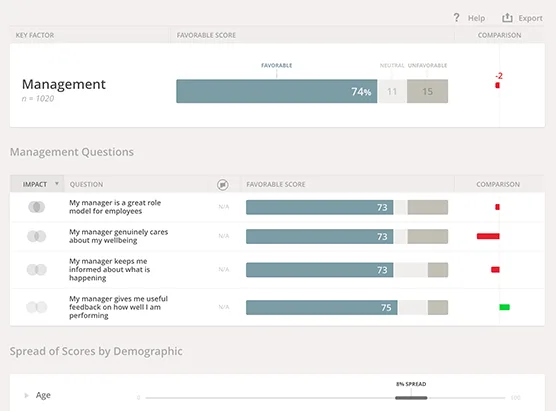Open 'My manager gives me useful feedback' question

pyautogui.click(x=118, y=307)
